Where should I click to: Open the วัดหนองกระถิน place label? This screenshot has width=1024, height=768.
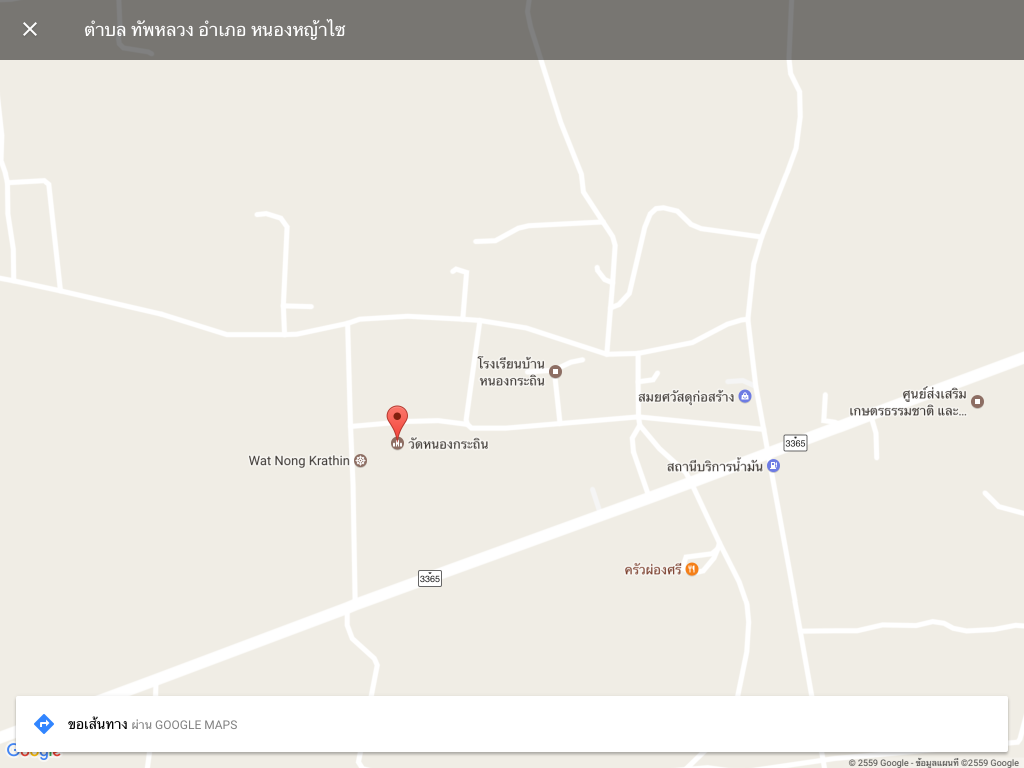pos(448,444)
